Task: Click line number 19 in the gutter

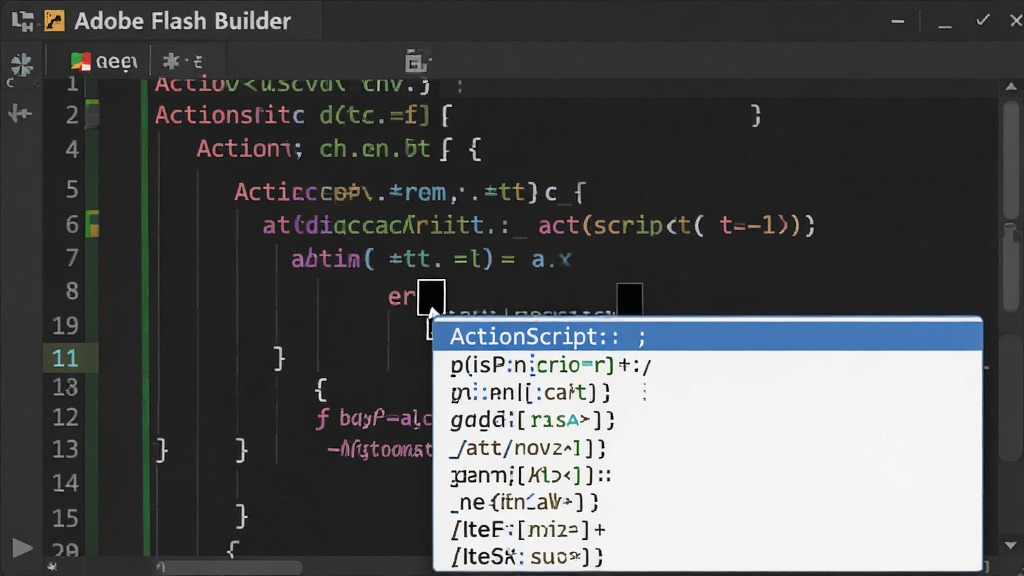Action: [x=65, y=325]
